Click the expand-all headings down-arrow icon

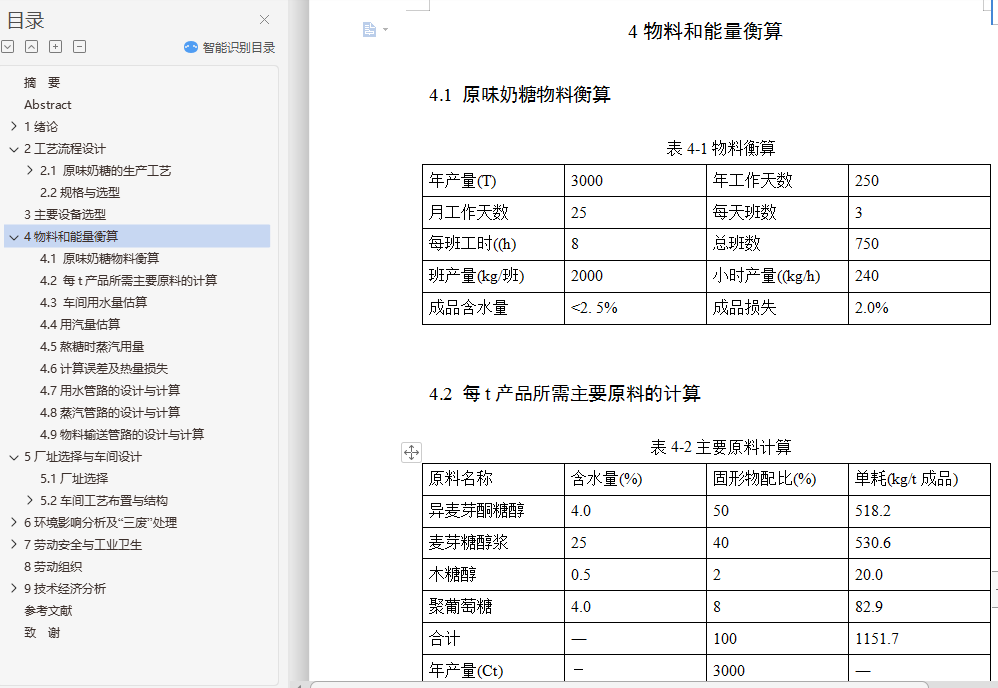pos(8,46)
